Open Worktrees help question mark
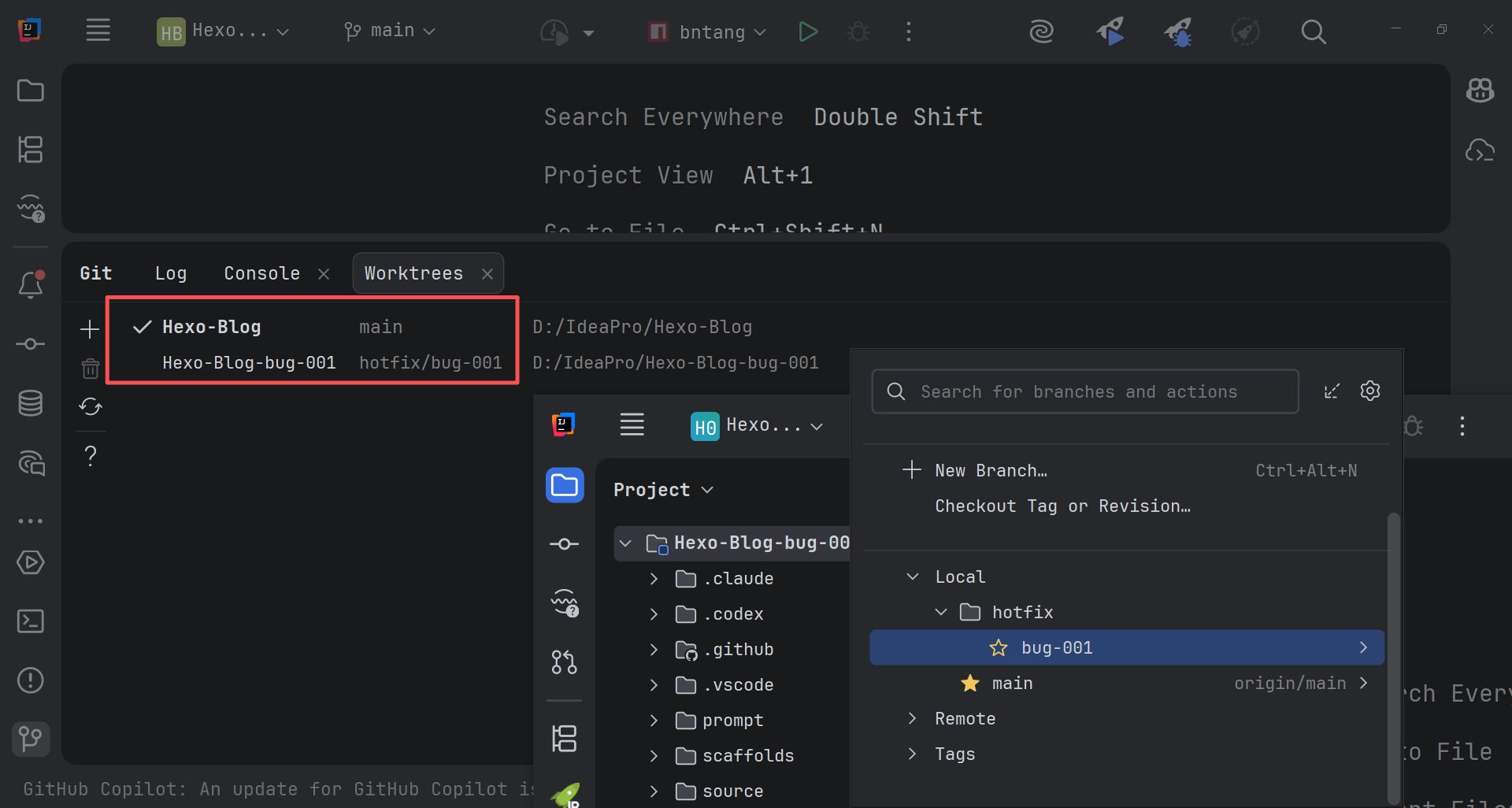The width and height of the screenshot is (1512, 808). click(91, 455)
